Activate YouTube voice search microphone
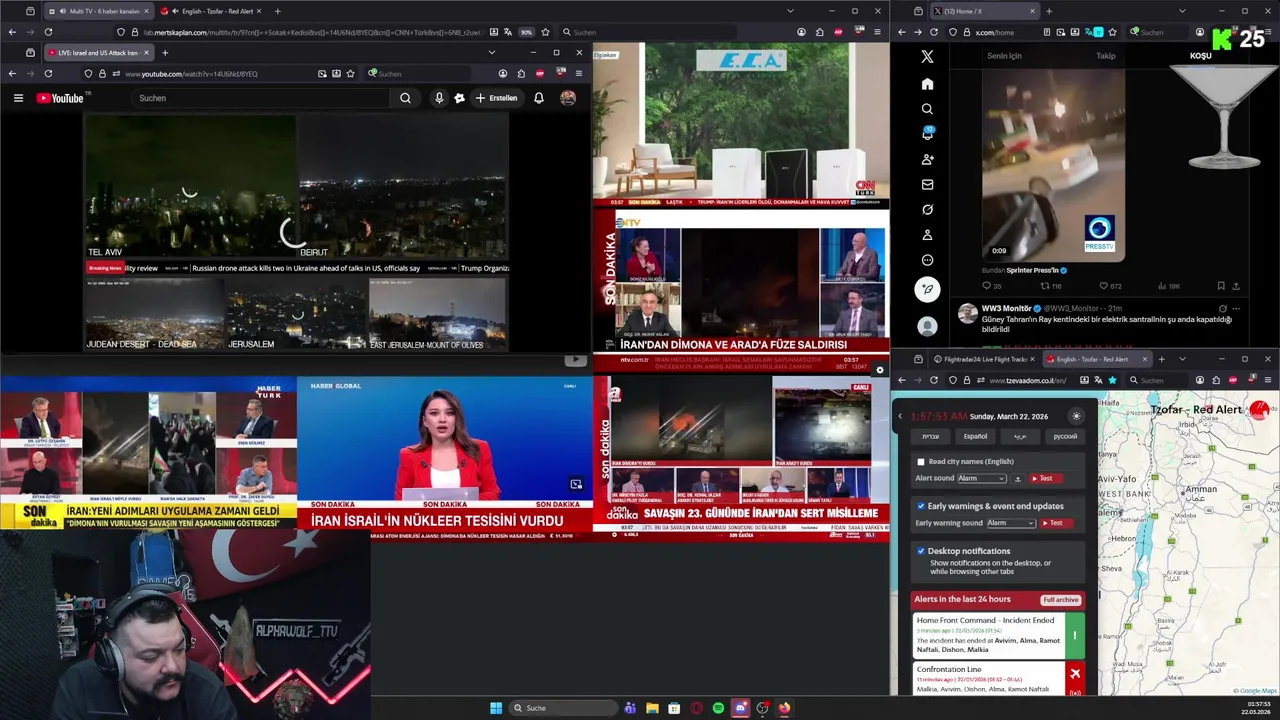 (438, 98)
